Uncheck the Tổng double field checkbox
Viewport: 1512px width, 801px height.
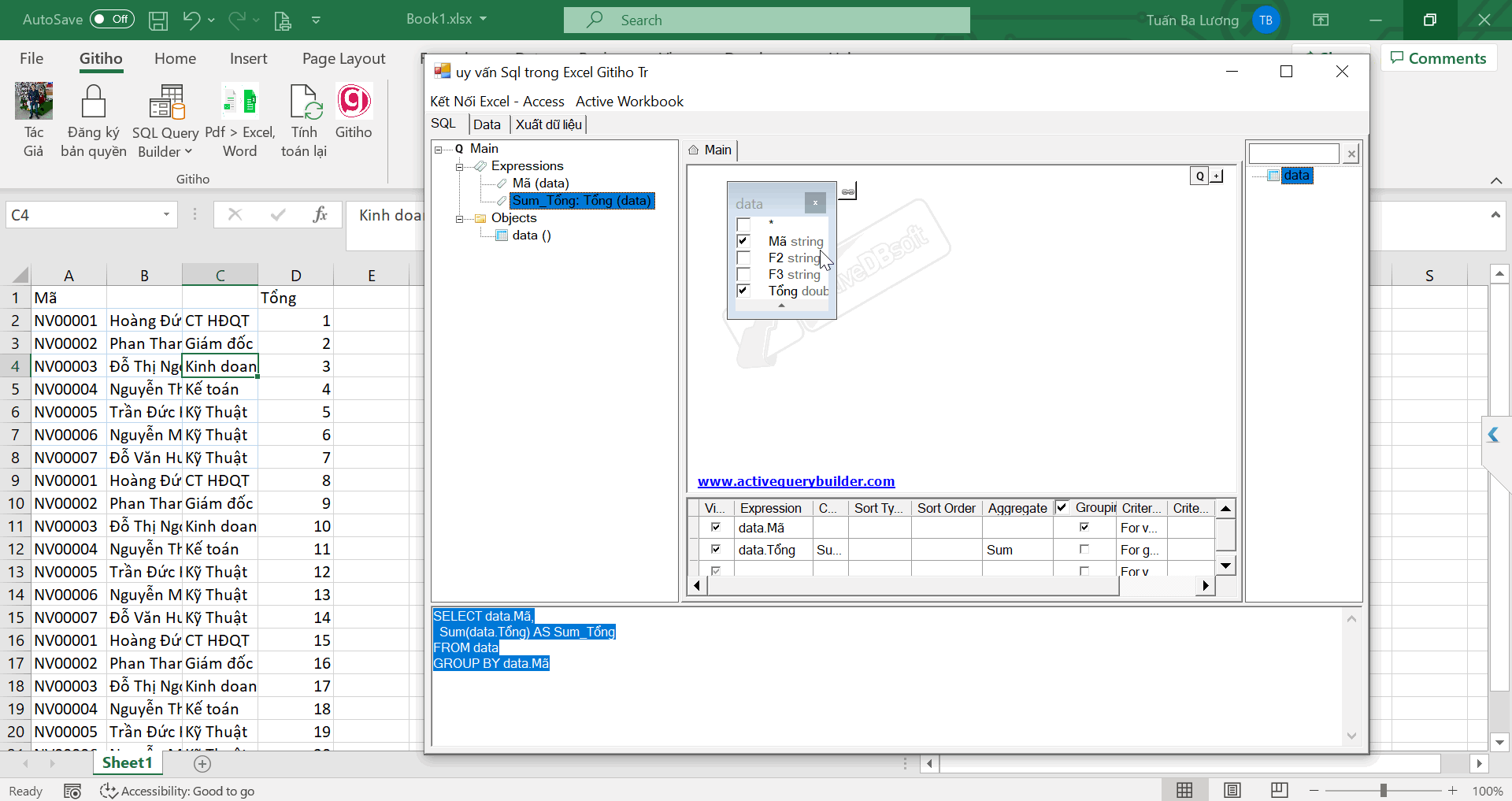point(743,291)
